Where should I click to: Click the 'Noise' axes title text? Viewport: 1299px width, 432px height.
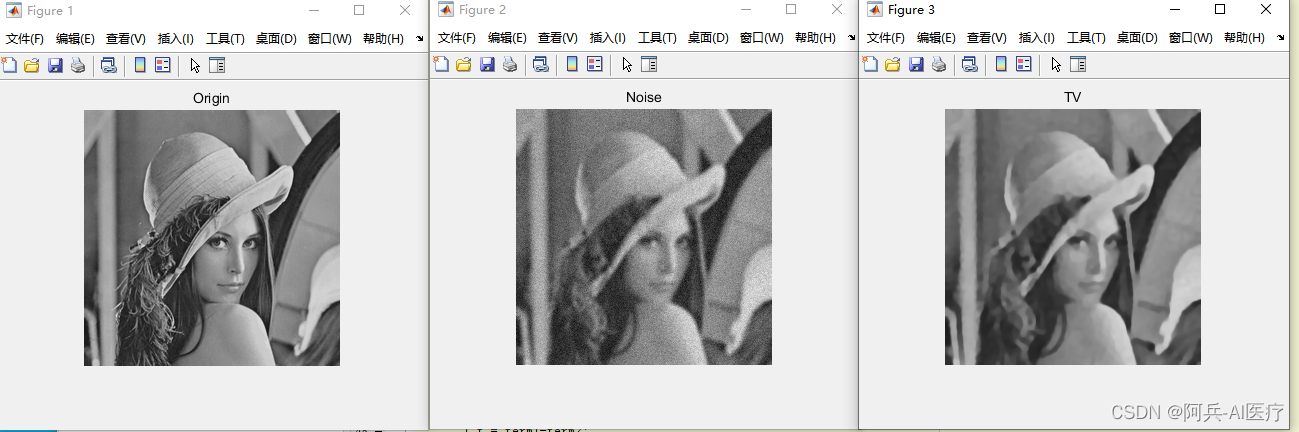coord(644,97)
